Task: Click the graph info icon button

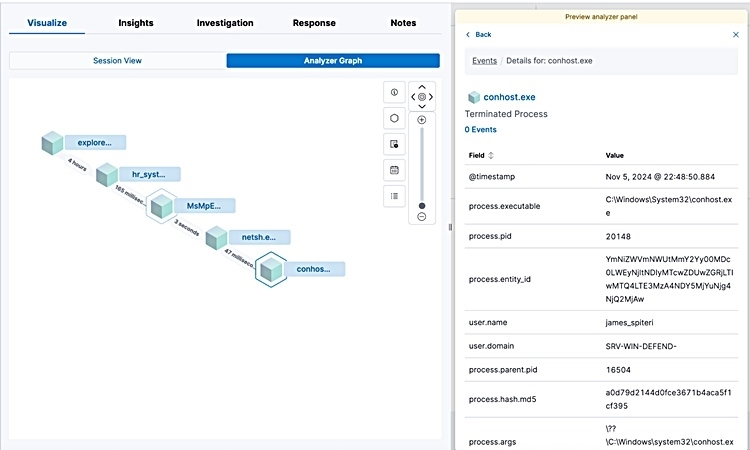Action: 394,92
